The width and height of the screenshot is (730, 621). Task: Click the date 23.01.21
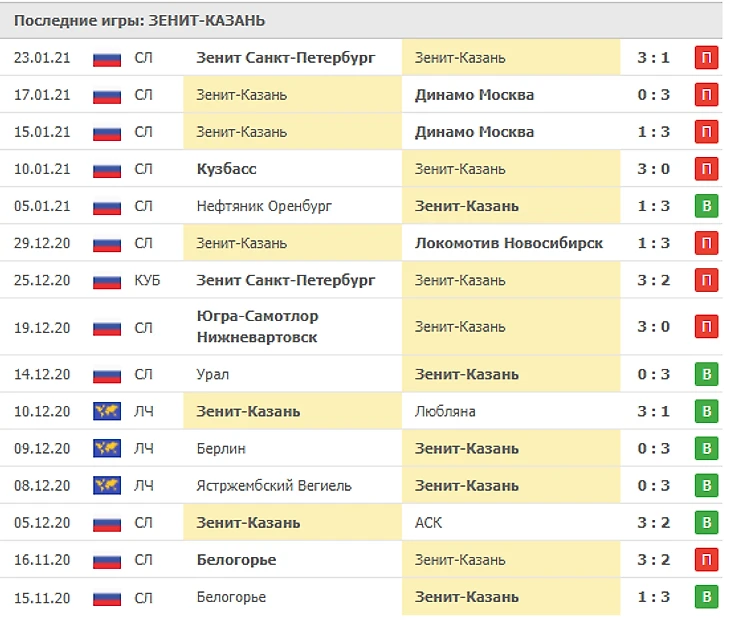point(42,58)
